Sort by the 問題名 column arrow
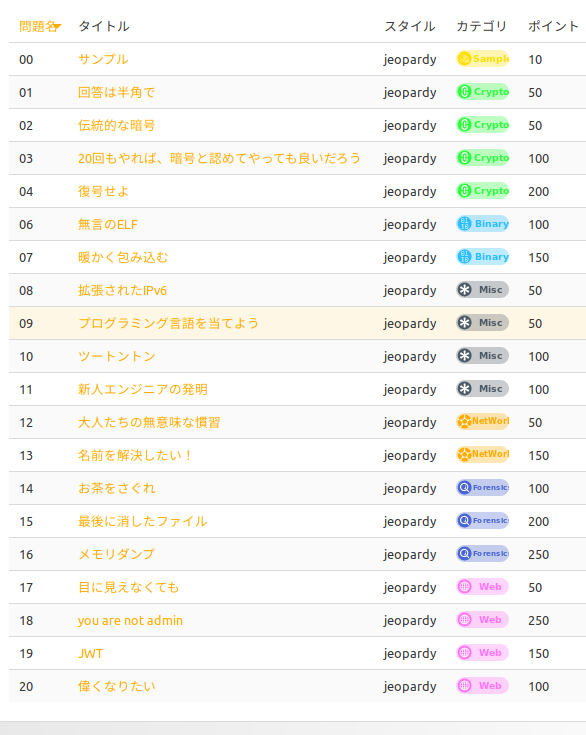Image resolution: width=586 pixels, height=735 pixels. [x=58, y=28]
